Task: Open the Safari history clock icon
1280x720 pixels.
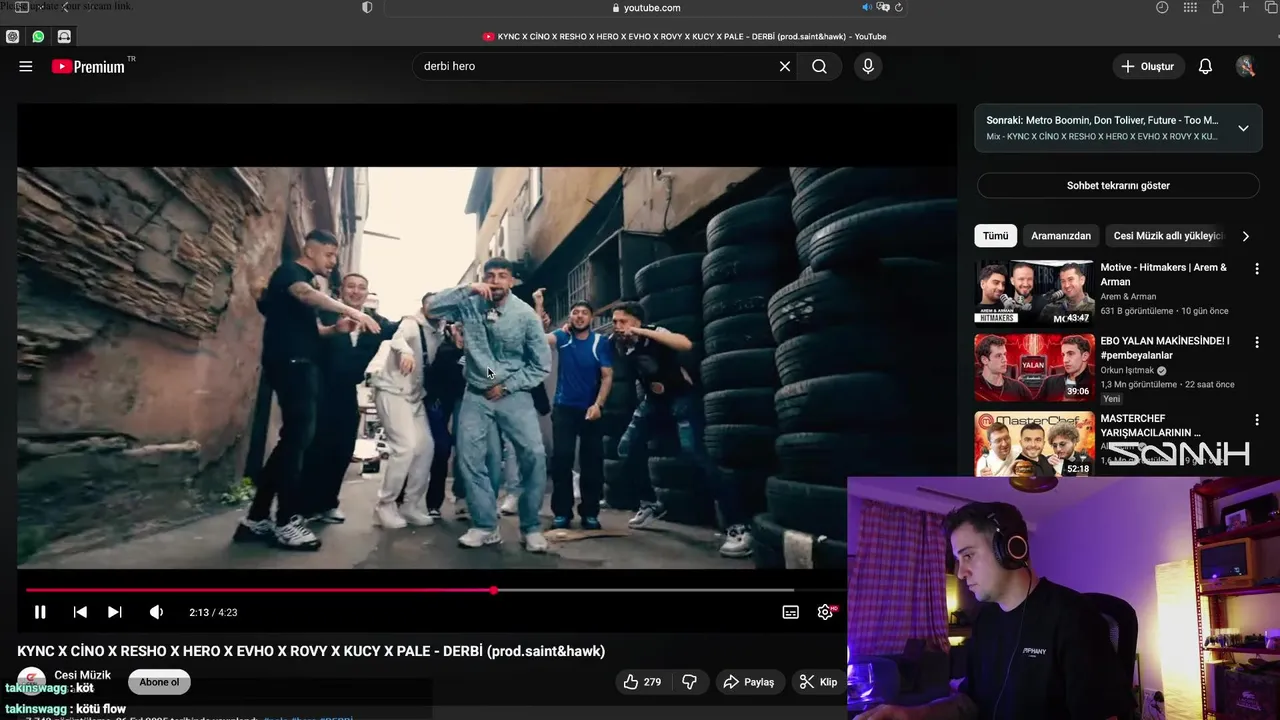Action: (x=1162, y=7)
